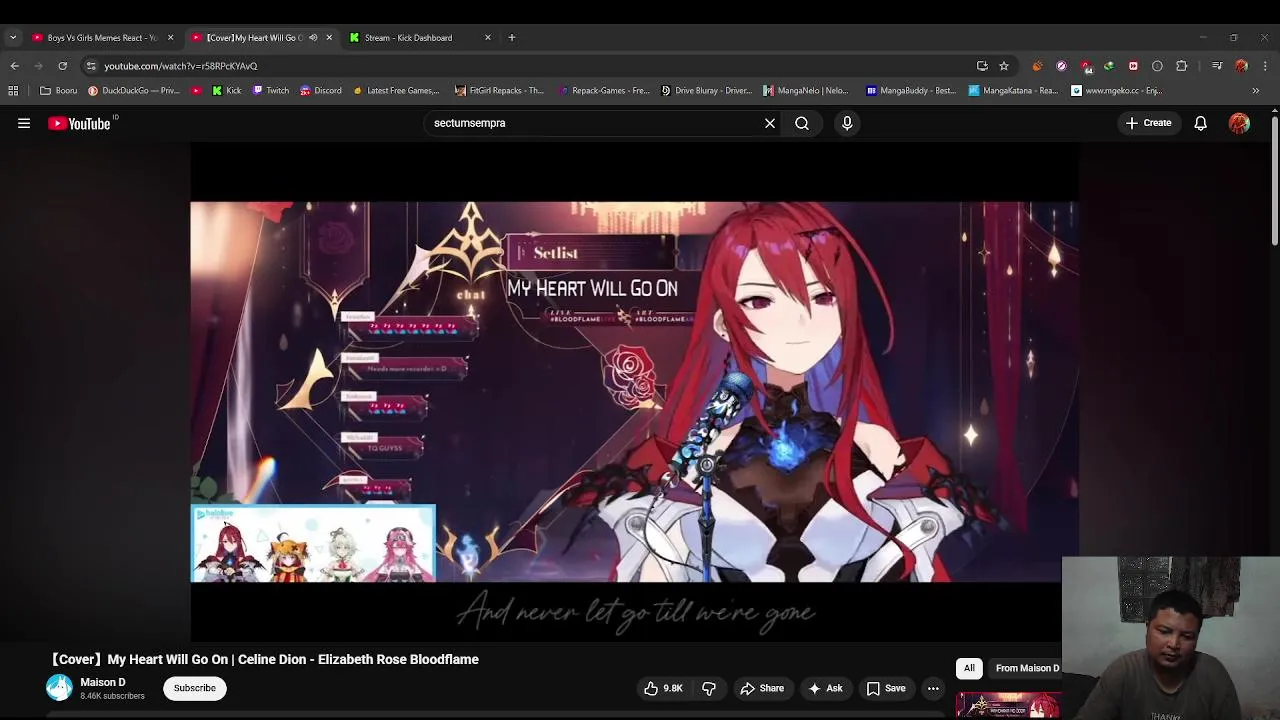The width and height of the screenshot is (1280, 720).
Task: Click the browser address bar URL
Action: [x=181, y=66]
